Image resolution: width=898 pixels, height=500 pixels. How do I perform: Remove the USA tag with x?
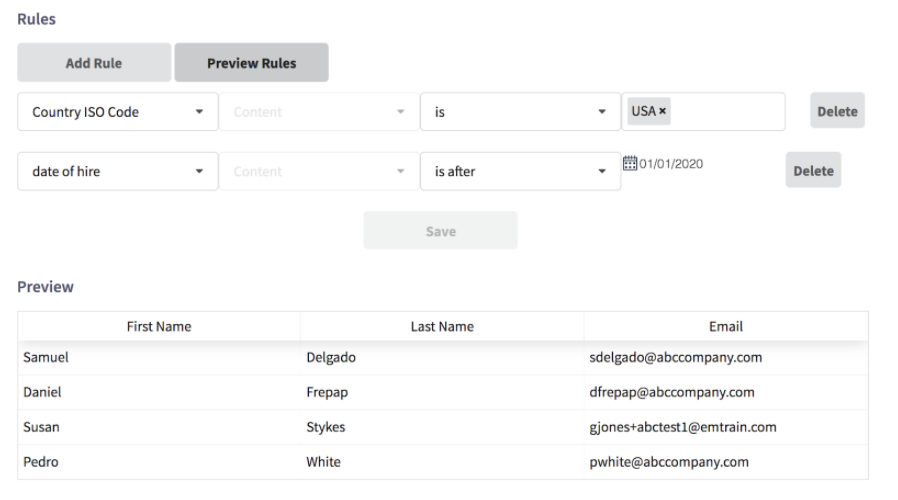[662, 111]
